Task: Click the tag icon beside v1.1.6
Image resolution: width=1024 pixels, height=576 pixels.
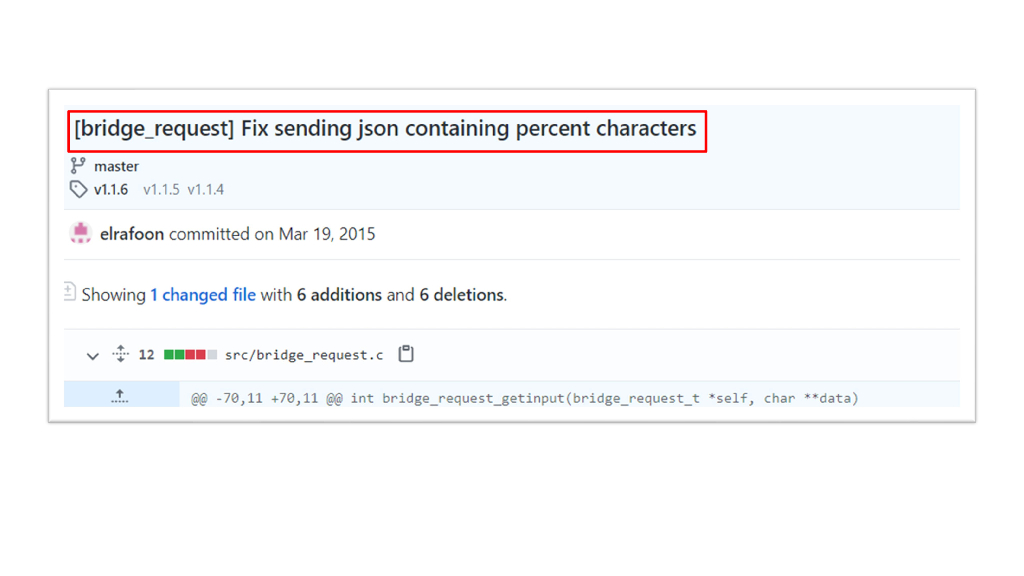Action: point(78,189)
